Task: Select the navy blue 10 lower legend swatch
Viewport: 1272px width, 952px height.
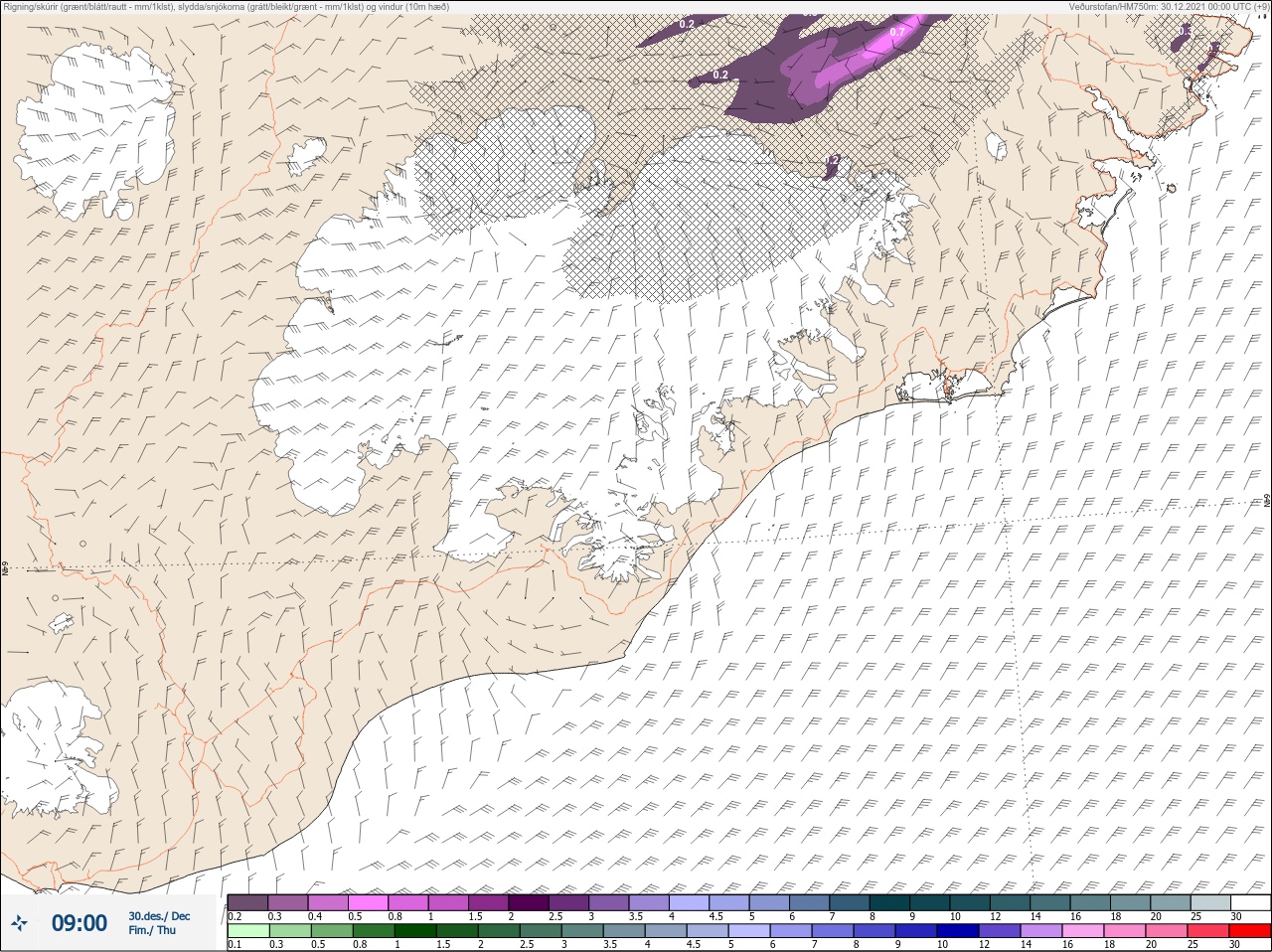Action: (960, 931)
